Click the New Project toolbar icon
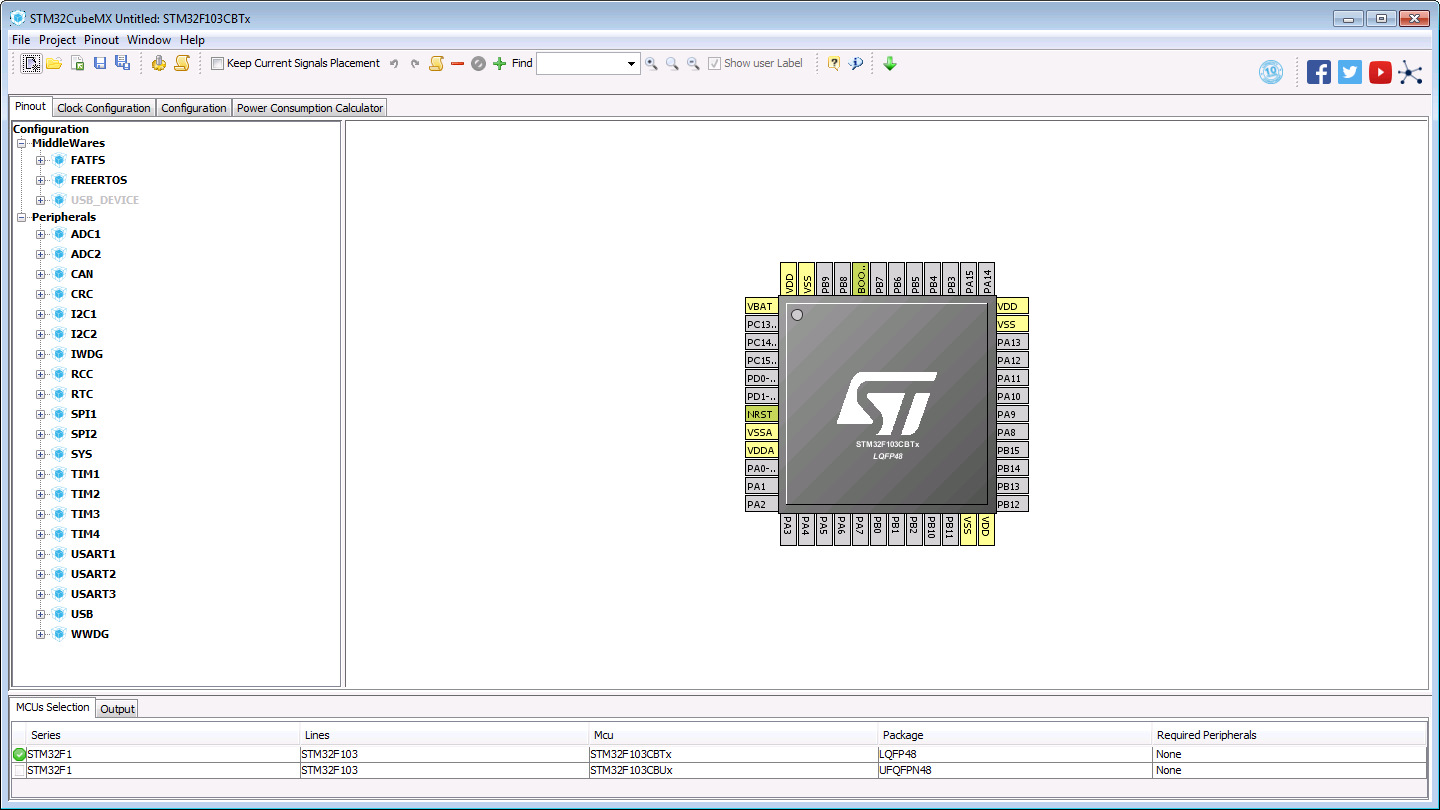 tap(32, 63)
